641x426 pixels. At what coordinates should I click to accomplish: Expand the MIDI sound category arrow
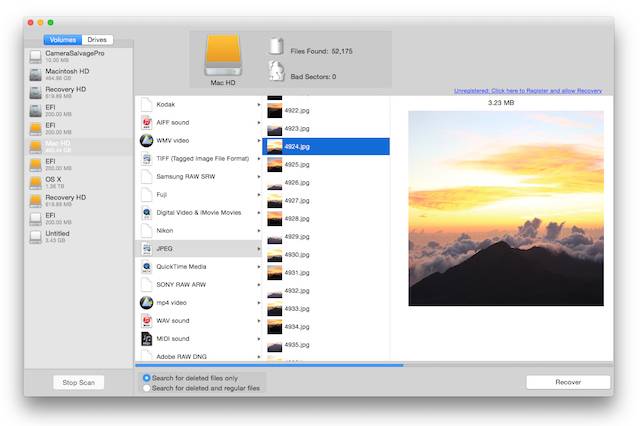[x=258, y=339]
